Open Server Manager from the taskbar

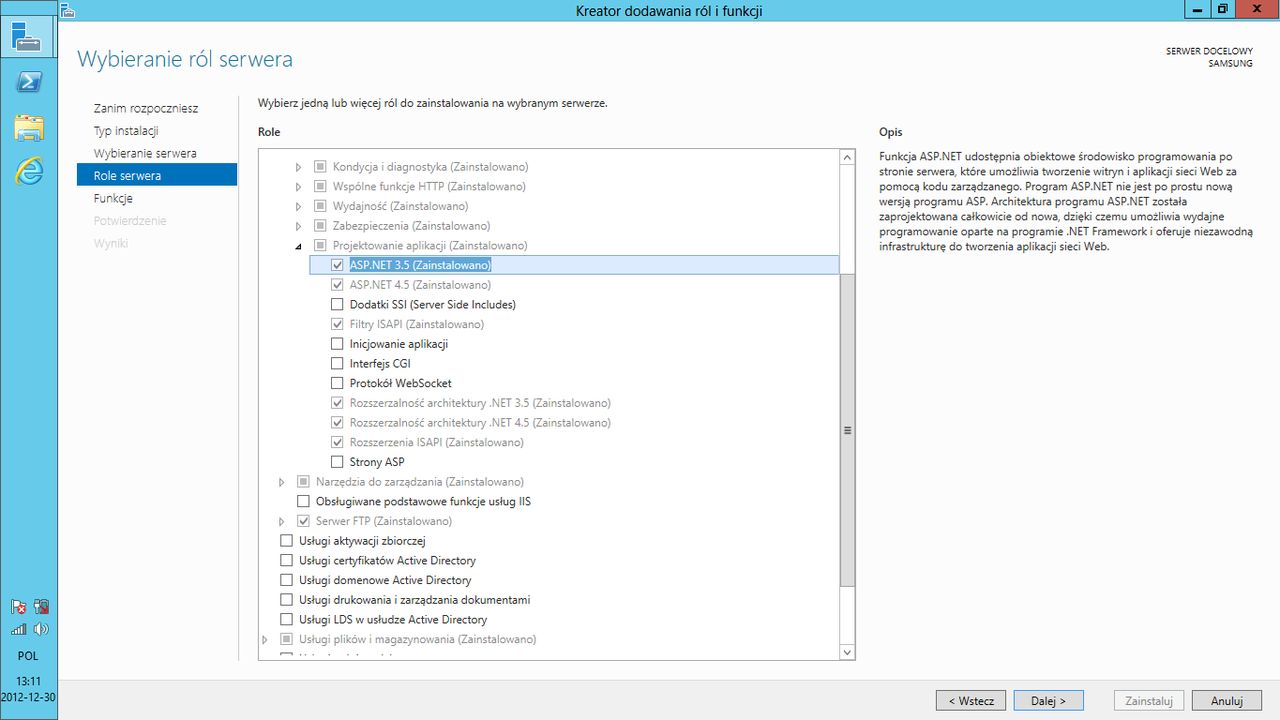click(28, 36)
